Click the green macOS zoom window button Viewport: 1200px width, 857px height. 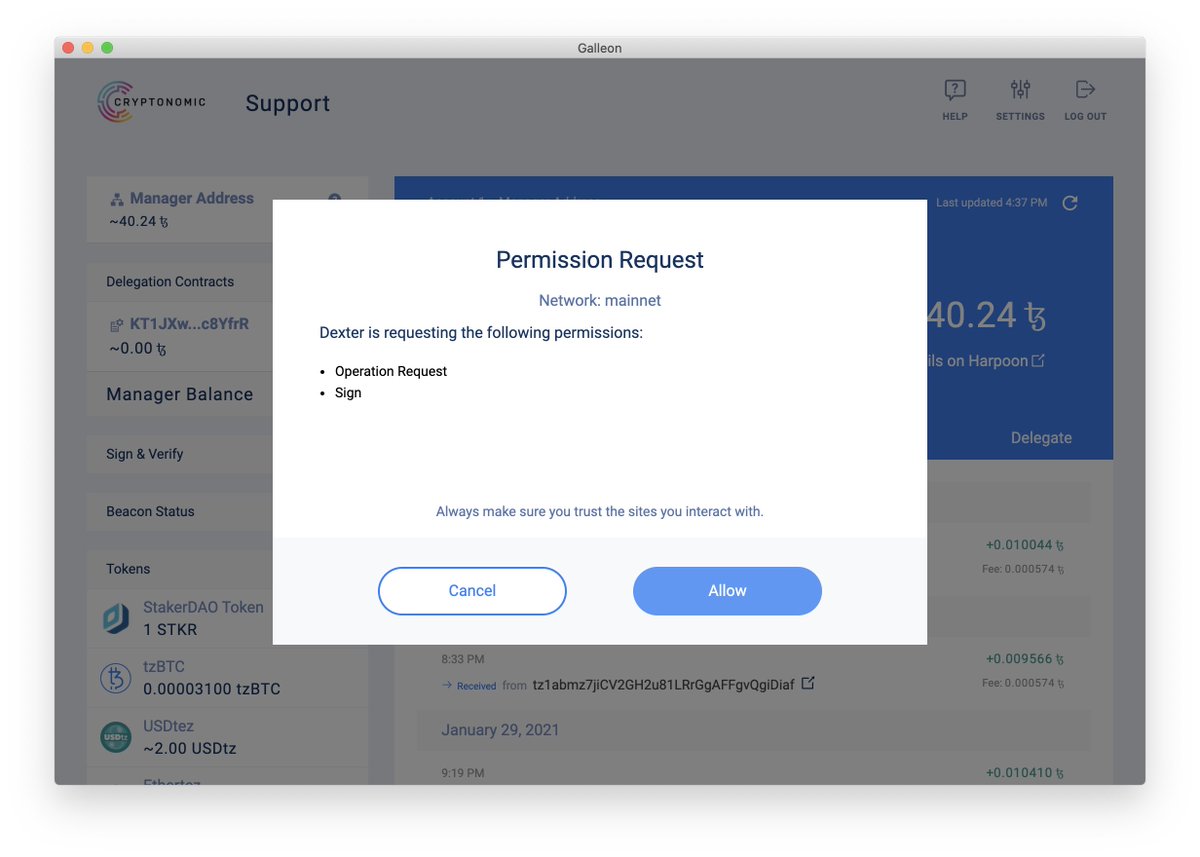pos(107,47)
